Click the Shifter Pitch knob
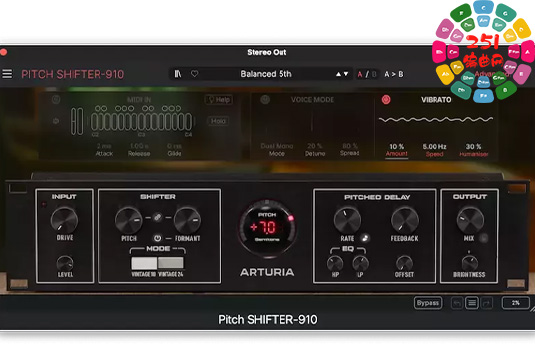Image resolution: width=535 pixels, height=363 pixels. (129, 220)
